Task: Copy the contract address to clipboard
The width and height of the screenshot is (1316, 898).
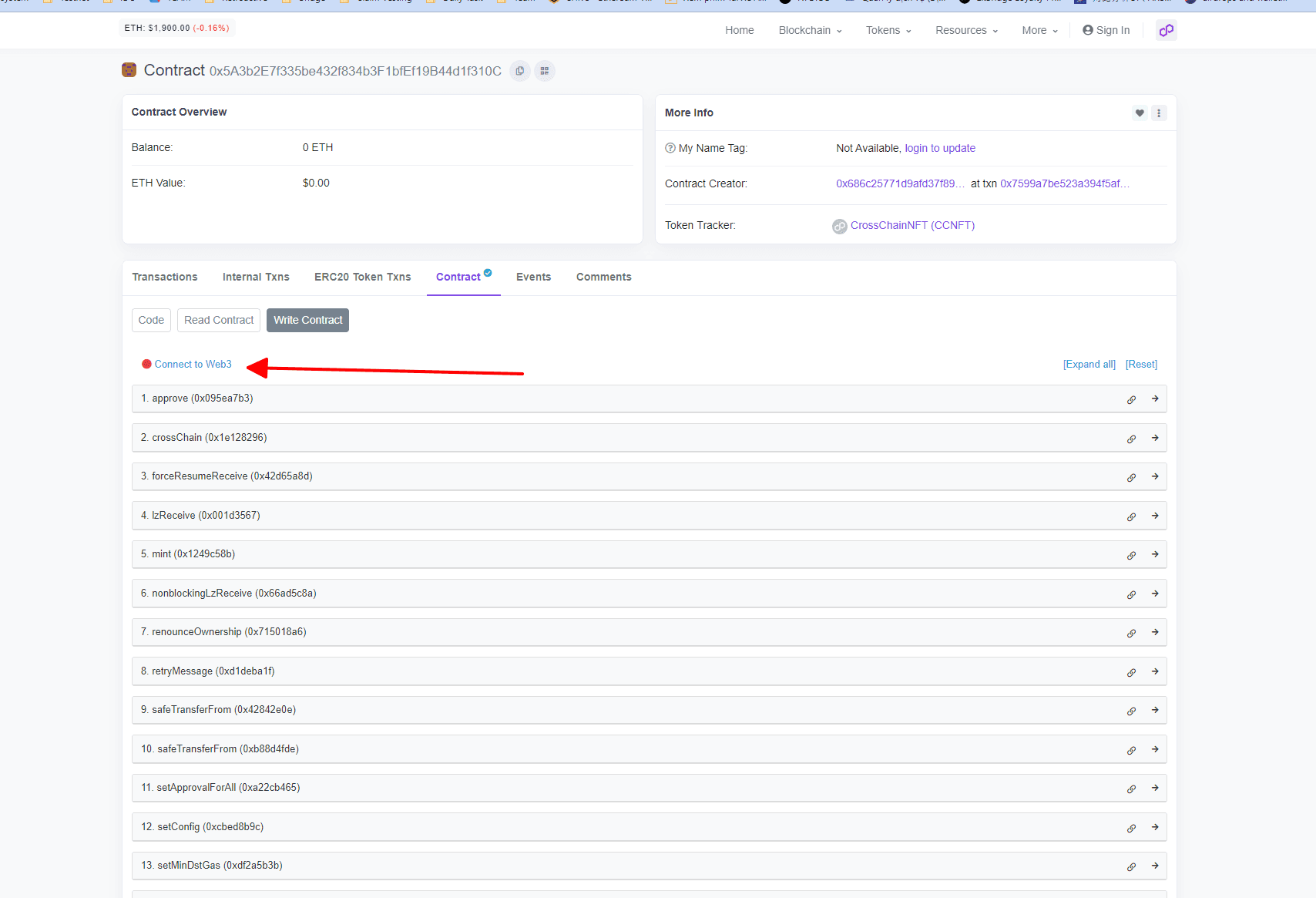Action: pos(520,71)
